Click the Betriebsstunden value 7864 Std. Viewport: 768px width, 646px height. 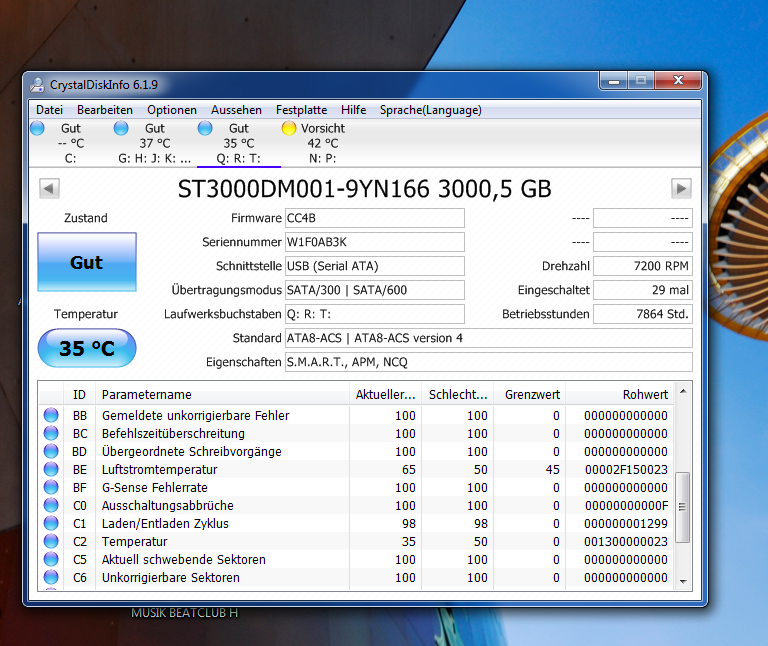(x=643, y=314)
